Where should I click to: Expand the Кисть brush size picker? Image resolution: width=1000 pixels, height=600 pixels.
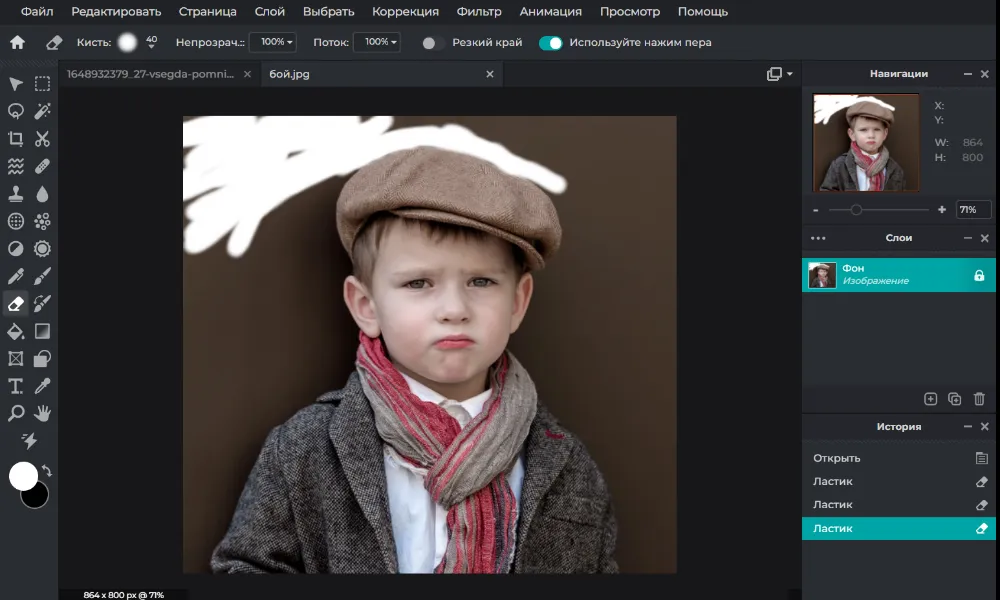(x=128, y=42)
